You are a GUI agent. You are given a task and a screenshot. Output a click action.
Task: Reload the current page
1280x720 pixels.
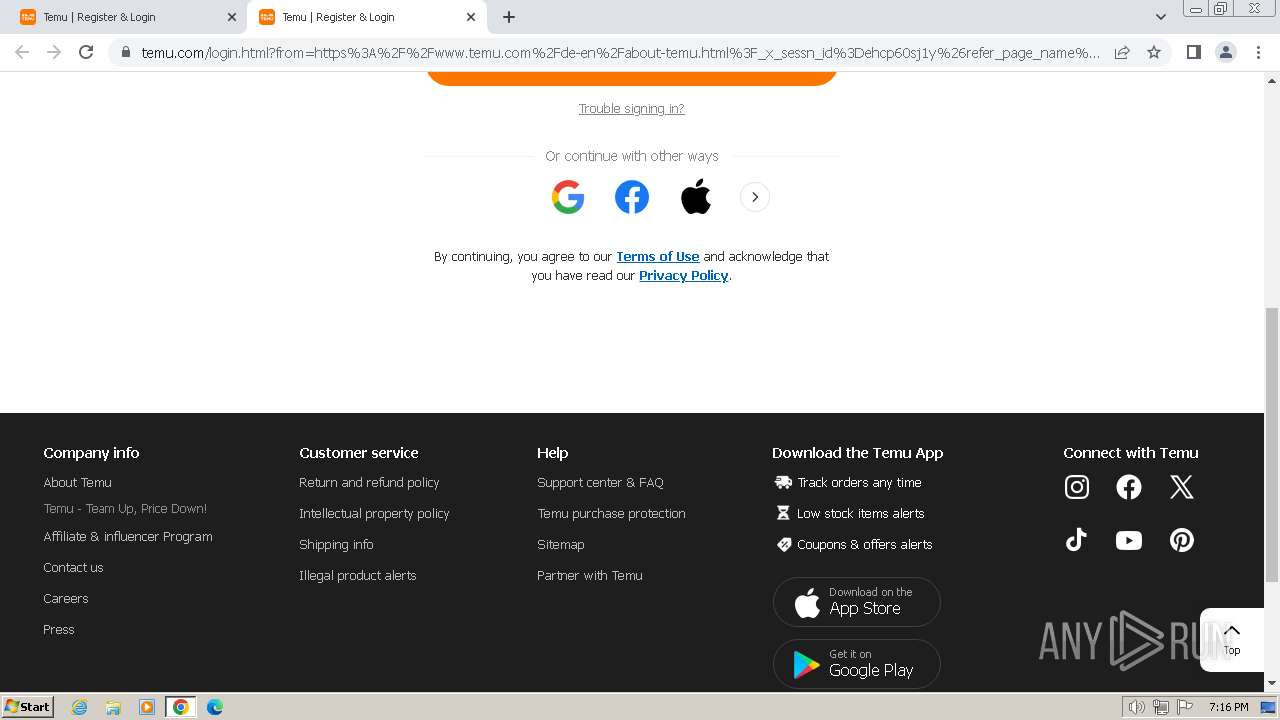click(x=86, y=52)
